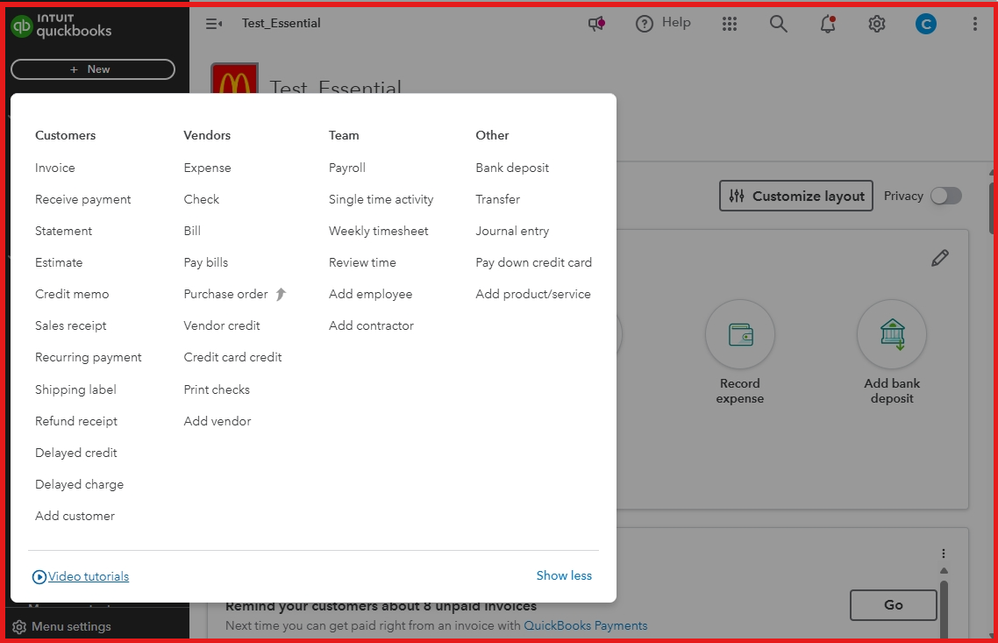This screenshot has height=643, width=998.
Task: Click the Test_Essential company name in header
Action: click(x=281, y=24)
